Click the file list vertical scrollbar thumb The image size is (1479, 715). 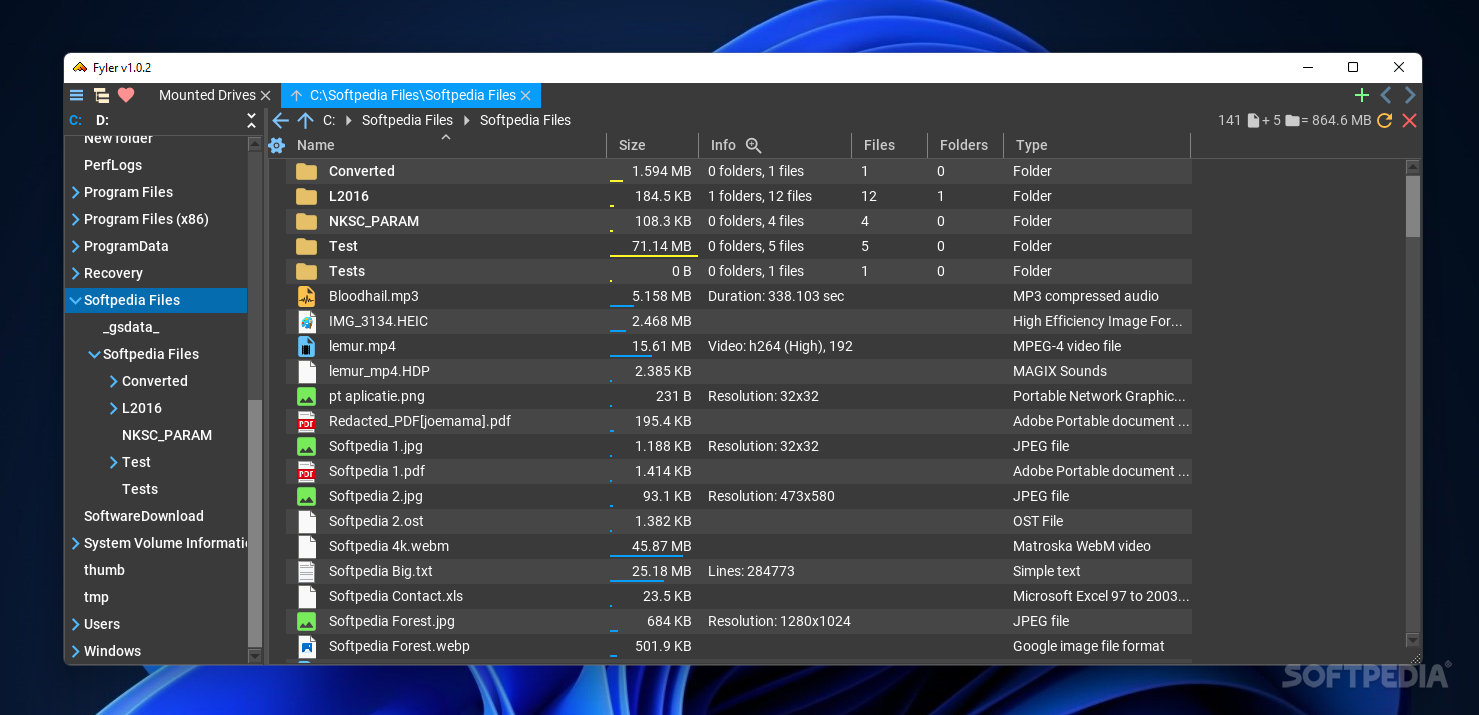[x=1413, y=205]
